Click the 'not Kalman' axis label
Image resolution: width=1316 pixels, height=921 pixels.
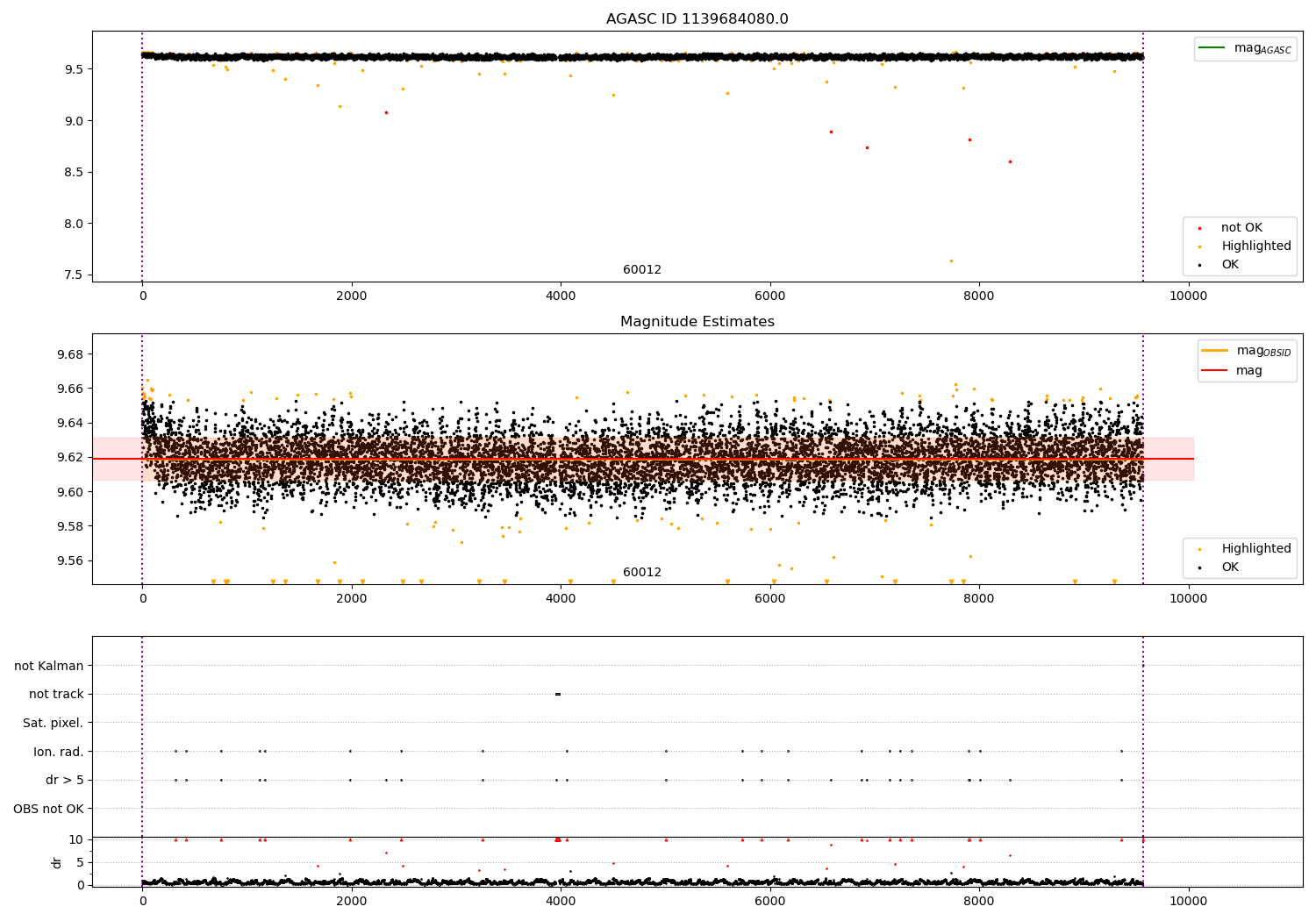49,667
